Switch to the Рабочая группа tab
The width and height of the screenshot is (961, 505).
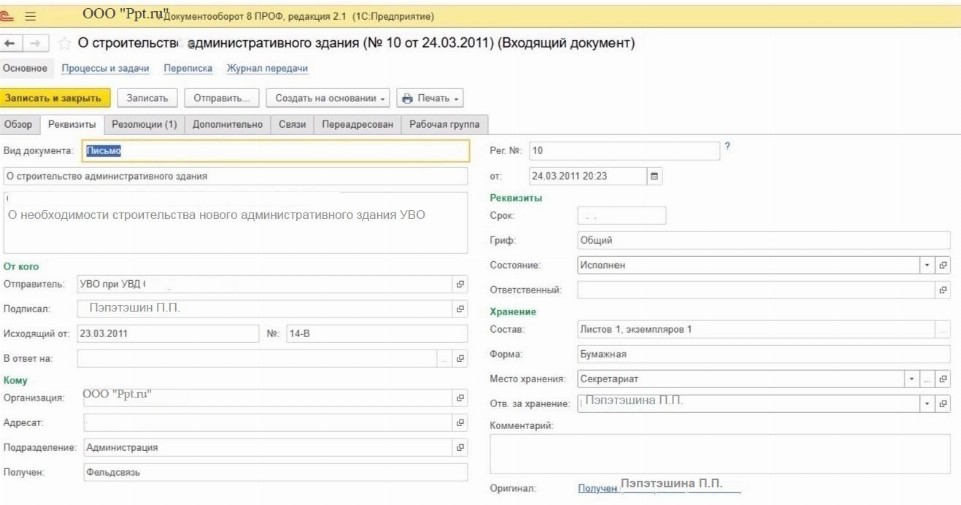click(443, 124)
